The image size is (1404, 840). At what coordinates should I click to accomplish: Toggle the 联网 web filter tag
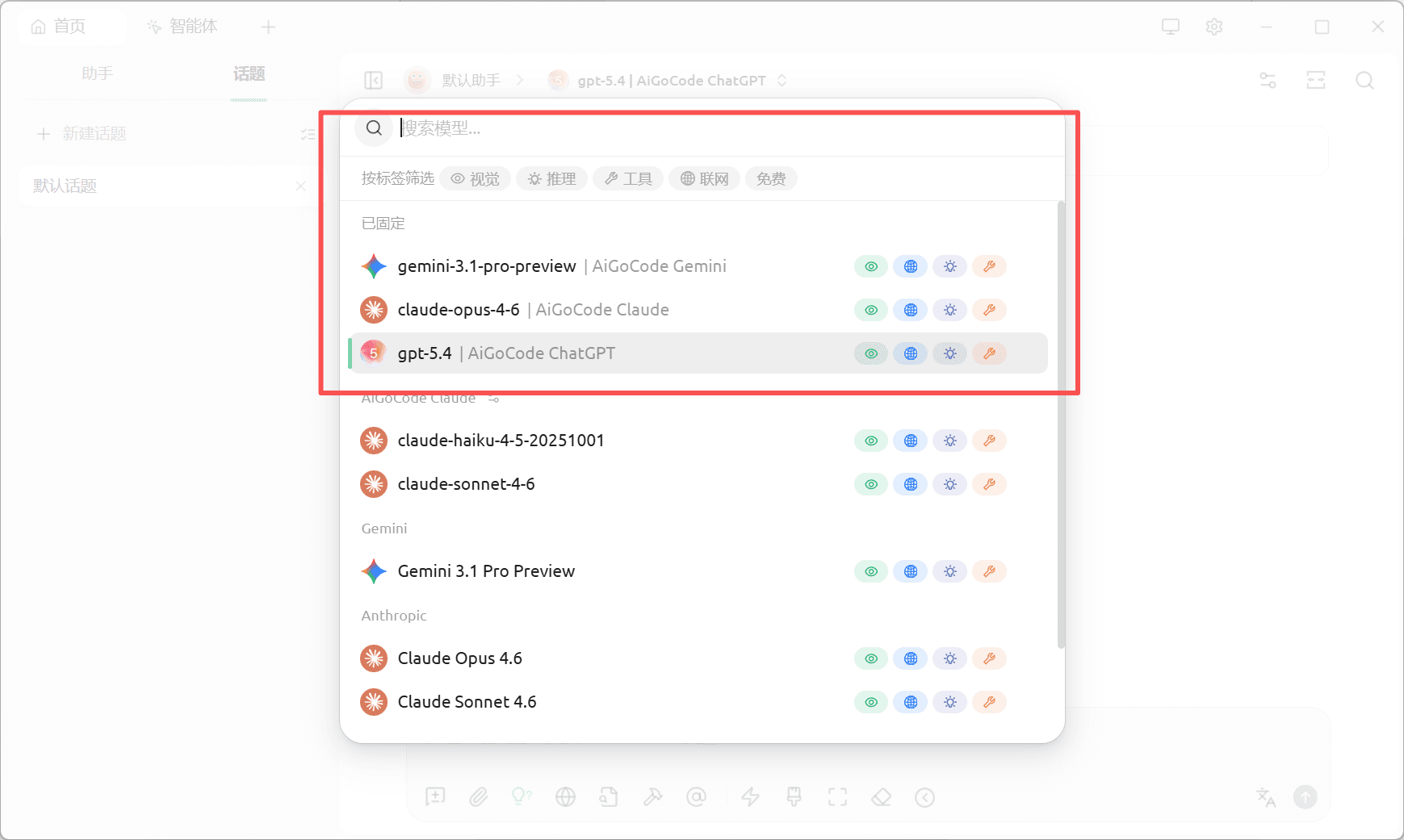[704, 178]
